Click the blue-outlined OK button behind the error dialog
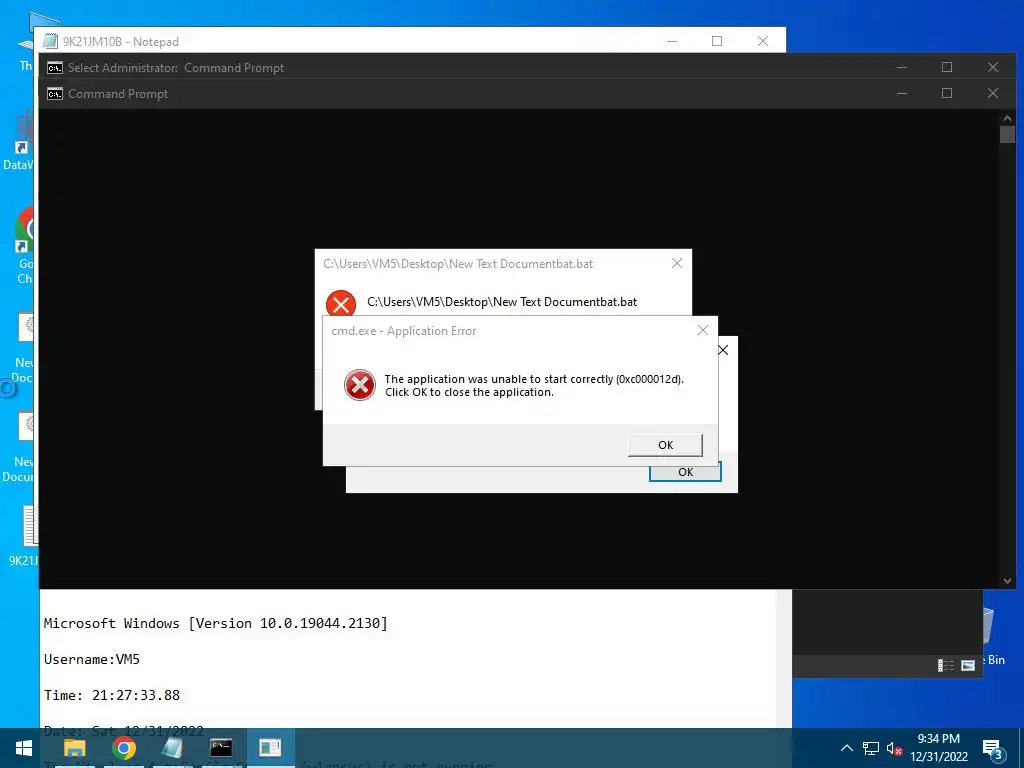The image size is (1024, 768). point(685,472)
